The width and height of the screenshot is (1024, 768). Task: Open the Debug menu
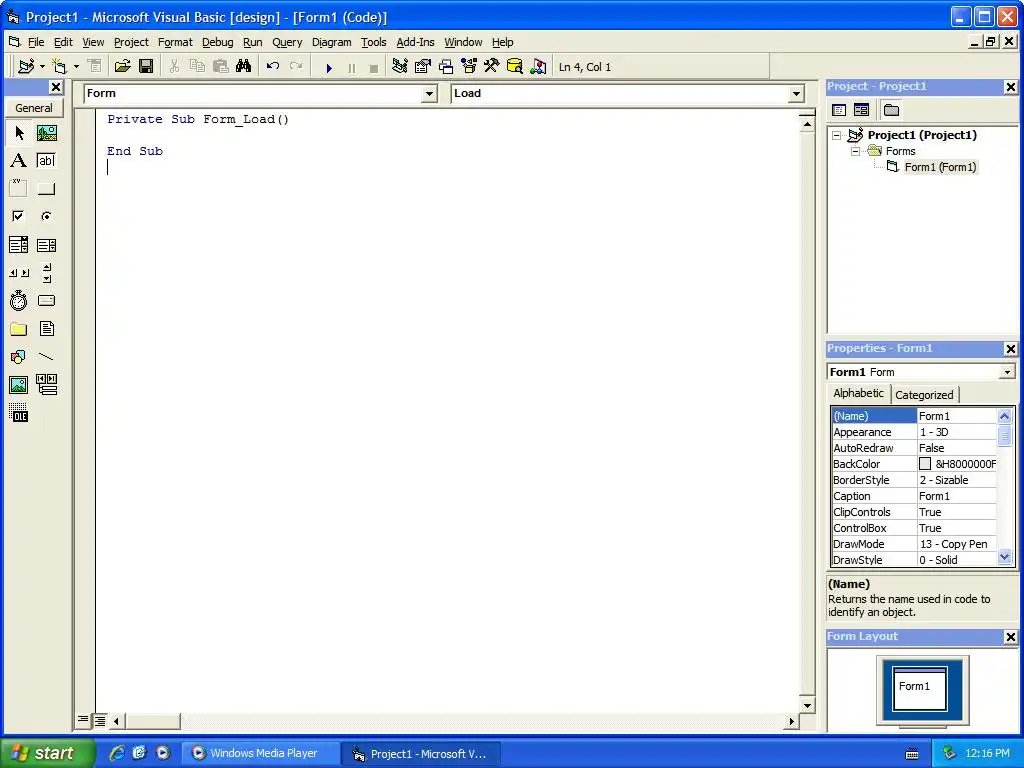[x=217, y=42]
